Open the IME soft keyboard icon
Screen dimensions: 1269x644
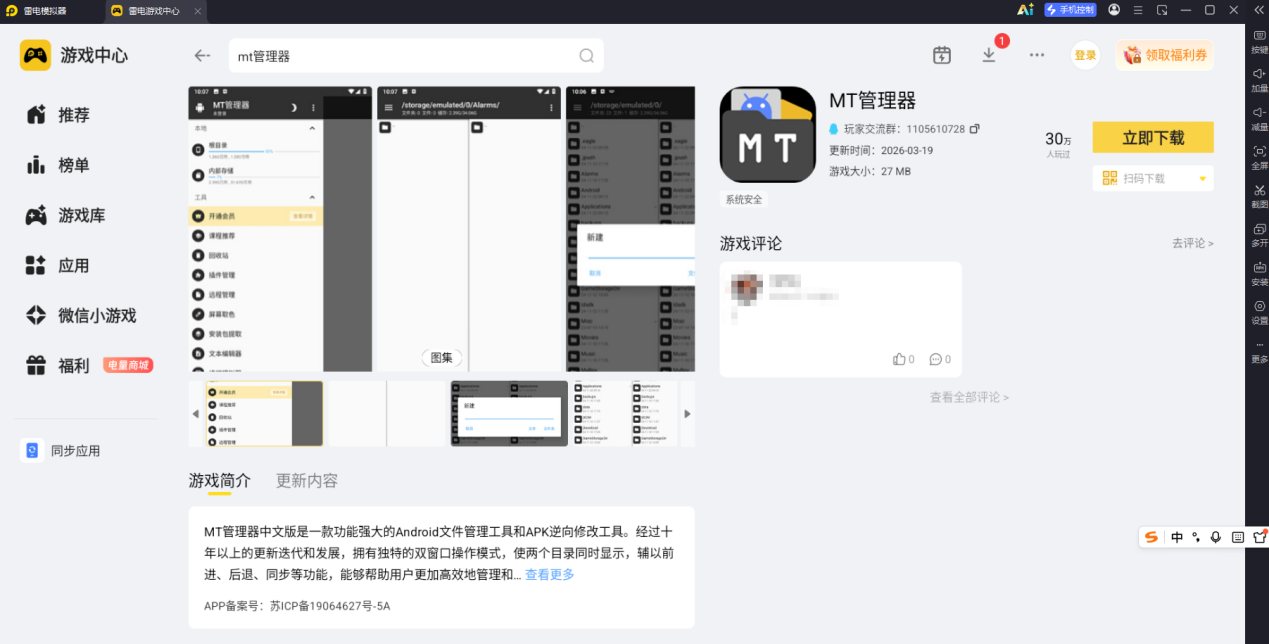coord(1238,537)
